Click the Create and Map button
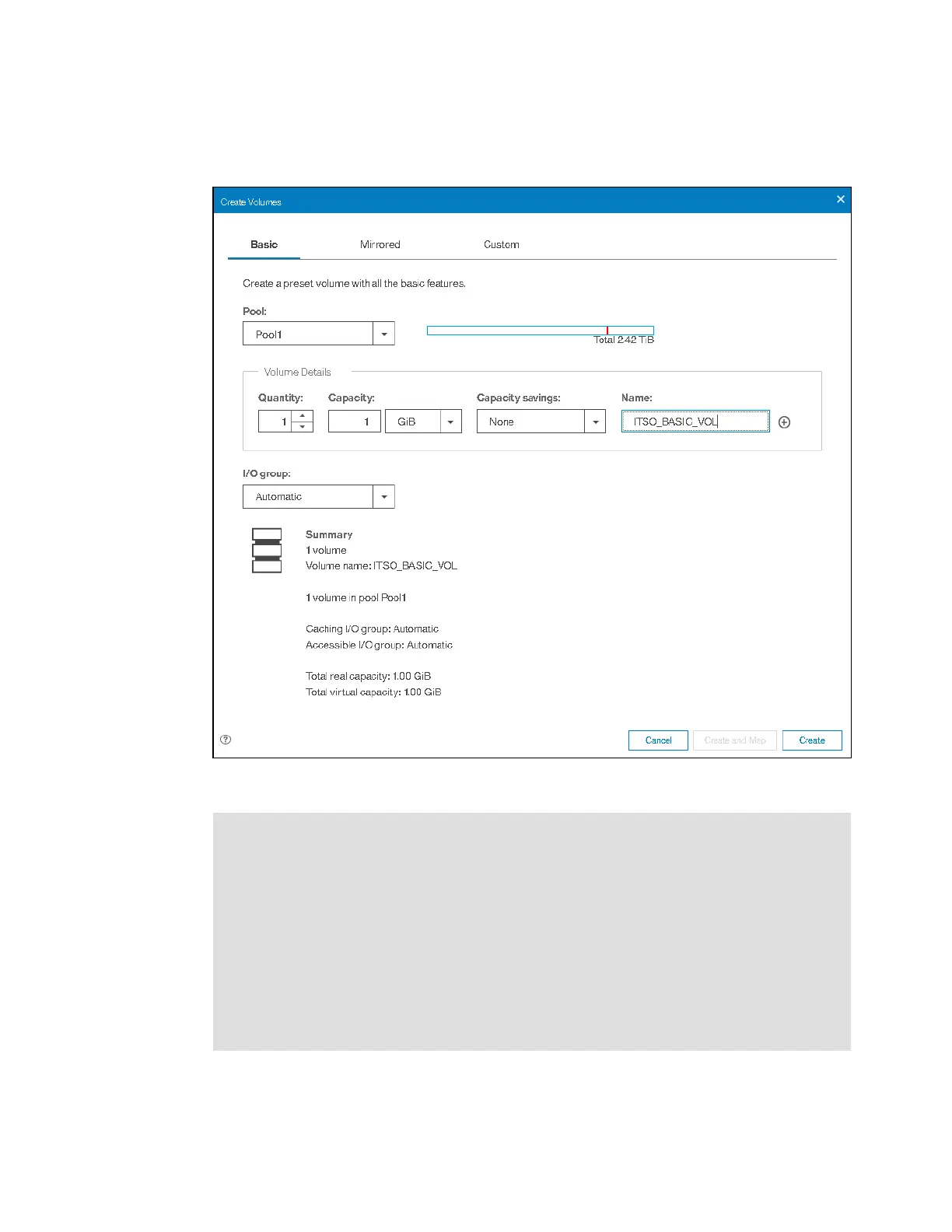 [735, 740]
